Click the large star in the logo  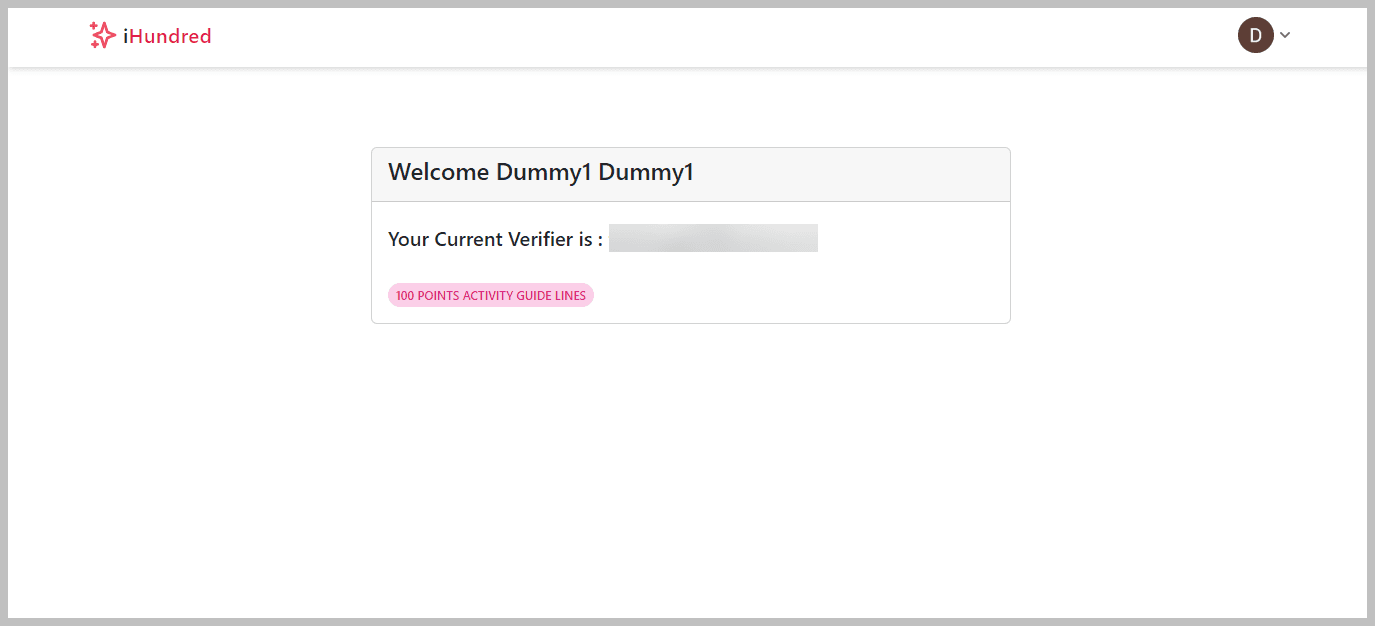105,37
